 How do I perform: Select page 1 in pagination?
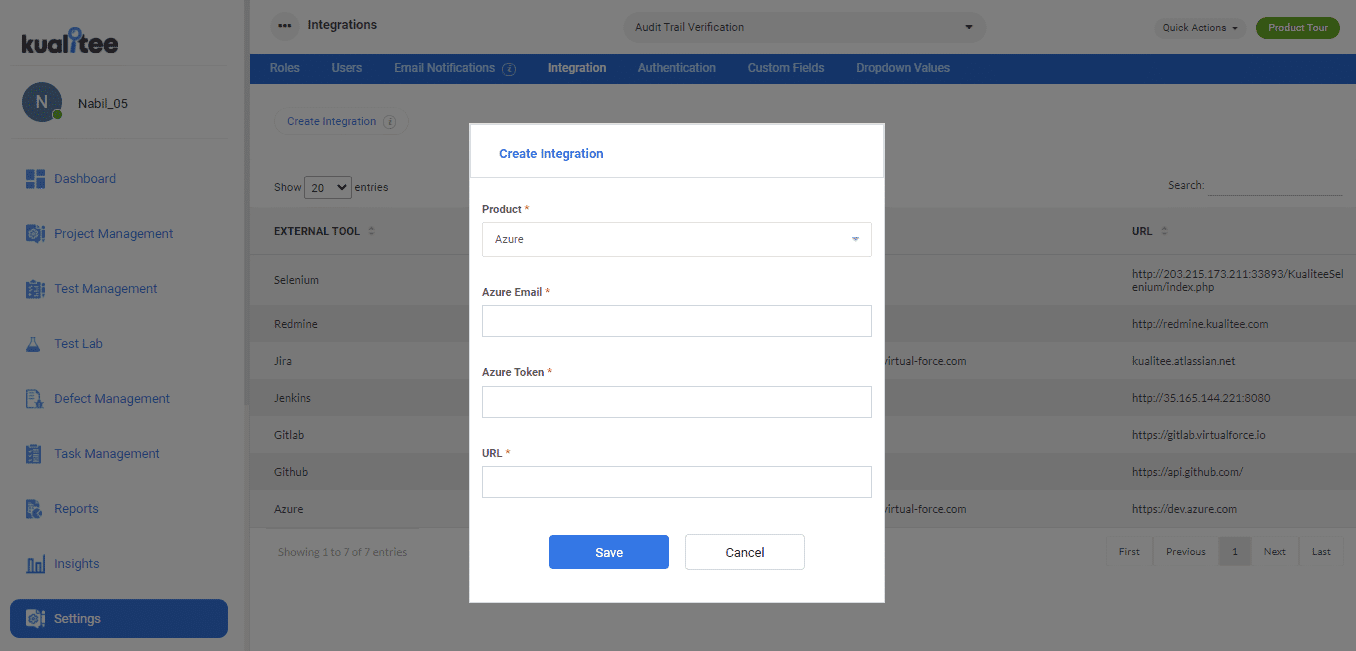coord(1235,552)
